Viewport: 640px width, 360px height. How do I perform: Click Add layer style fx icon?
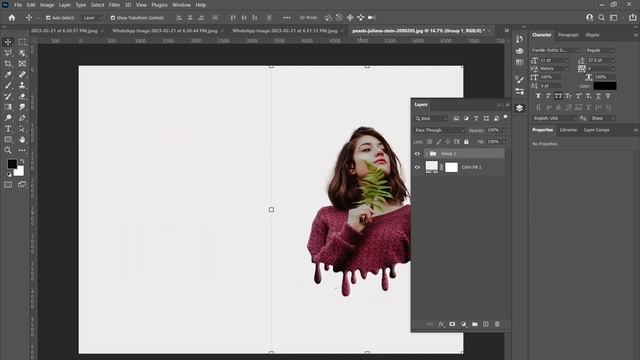point(441,324)
